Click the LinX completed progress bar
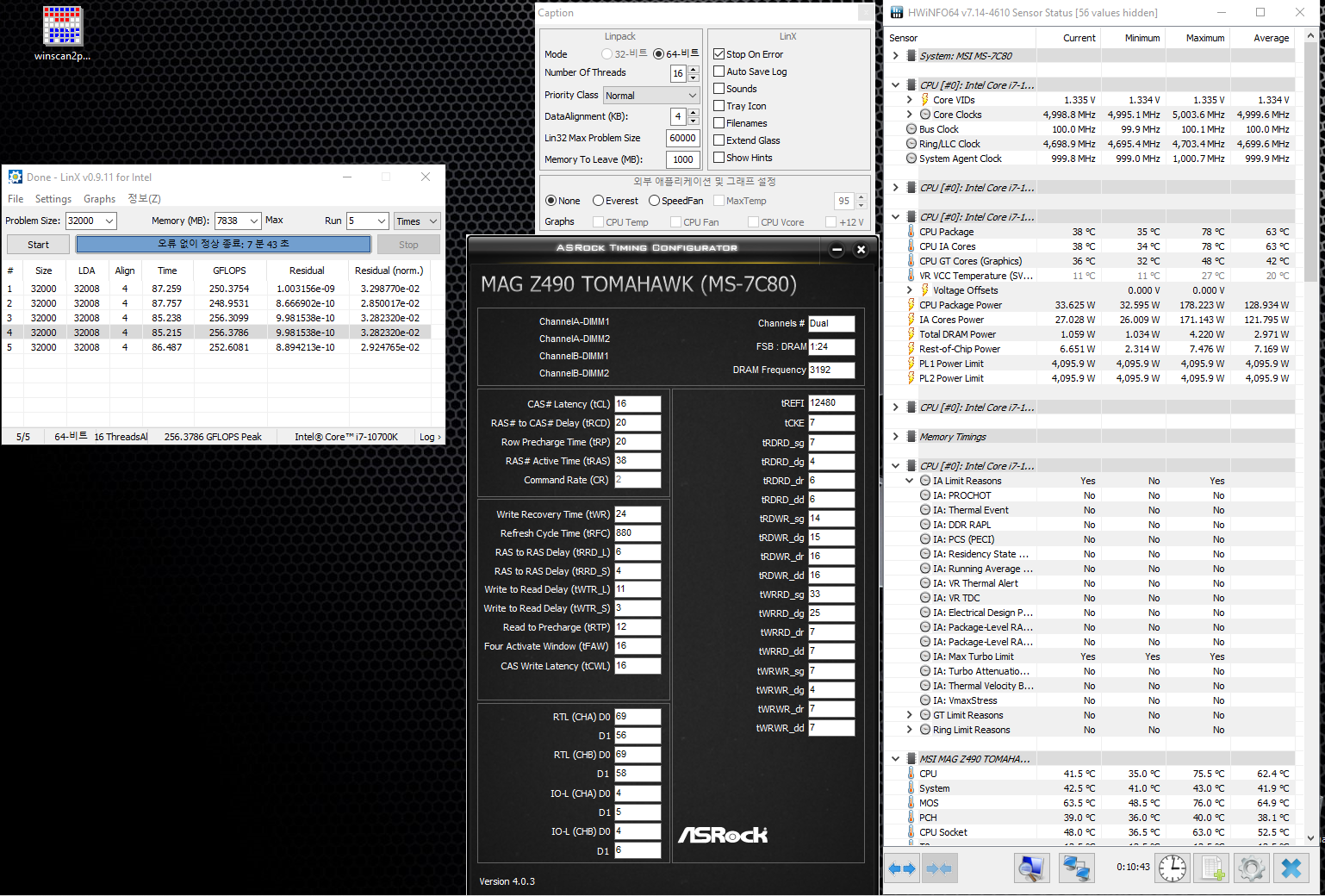 click(223, 245)
